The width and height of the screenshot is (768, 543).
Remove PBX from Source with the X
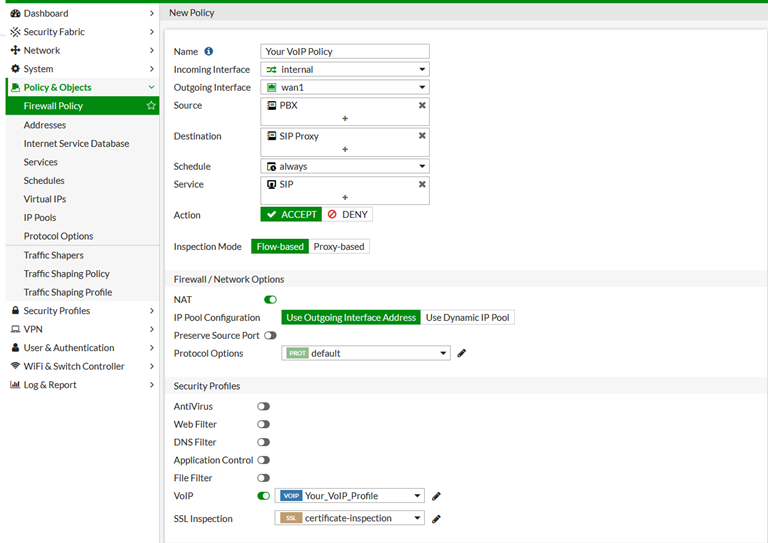pyautogui.click(x=422, y=105)
